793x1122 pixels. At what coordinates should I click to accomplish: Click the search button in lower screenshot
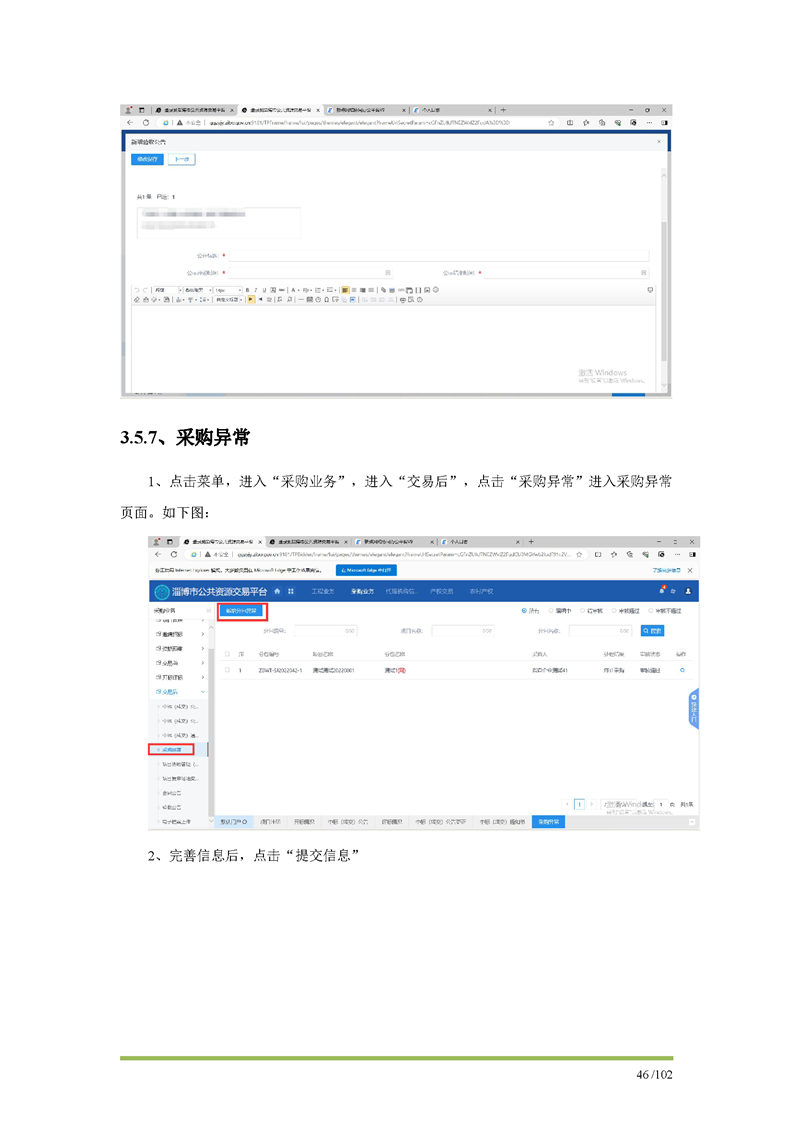coord(652,631)
